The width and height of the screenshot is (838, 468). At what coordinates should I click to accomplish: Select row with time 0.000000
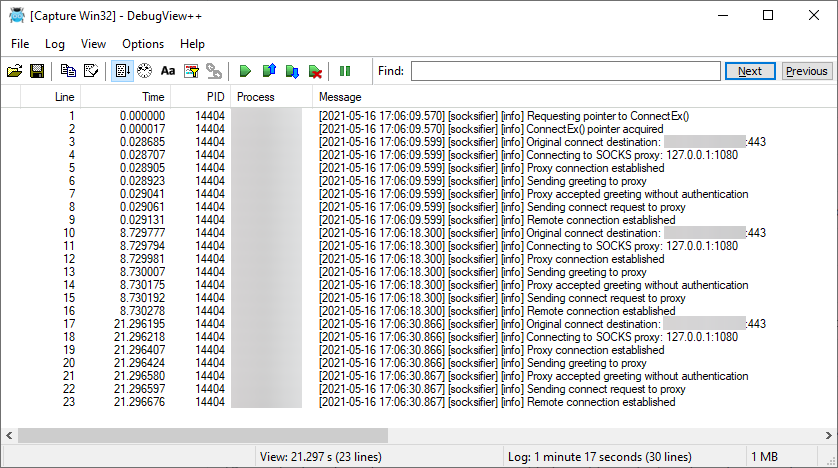tap(418, 116)
